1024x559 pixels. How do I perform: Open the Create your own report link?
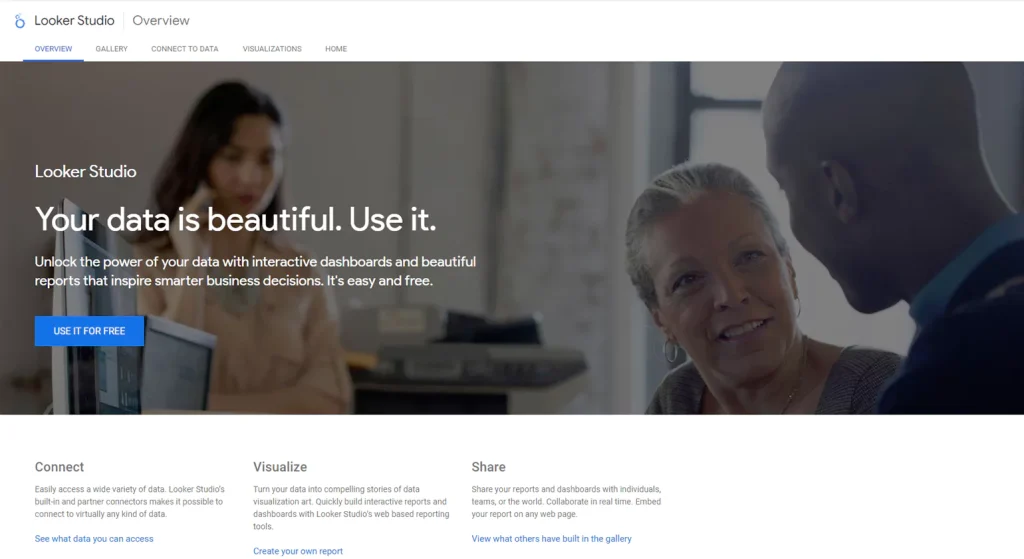(298, 551)
